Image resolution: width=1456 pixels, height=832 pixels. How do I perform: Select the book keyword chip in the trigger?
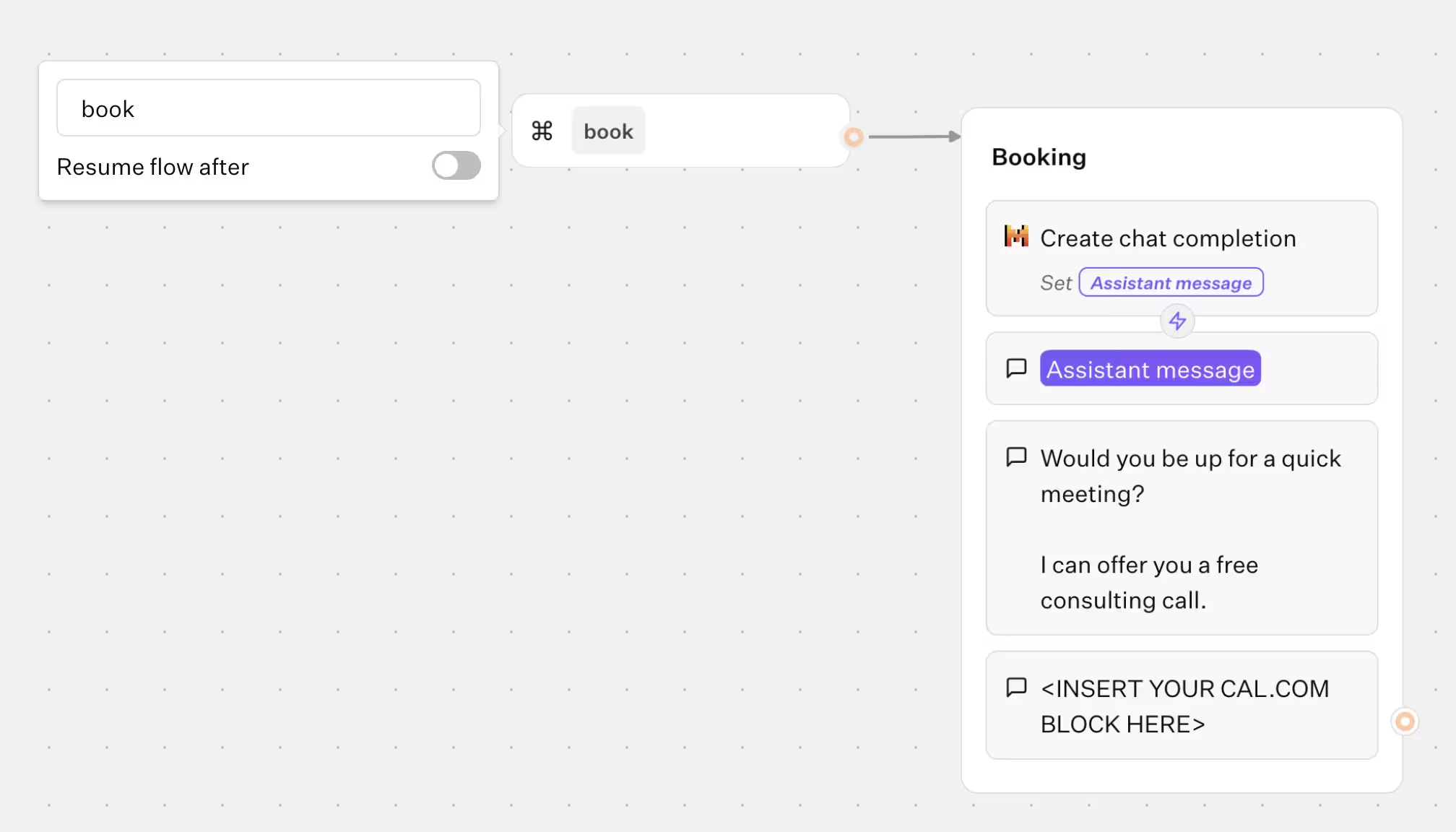coord(608,131)
